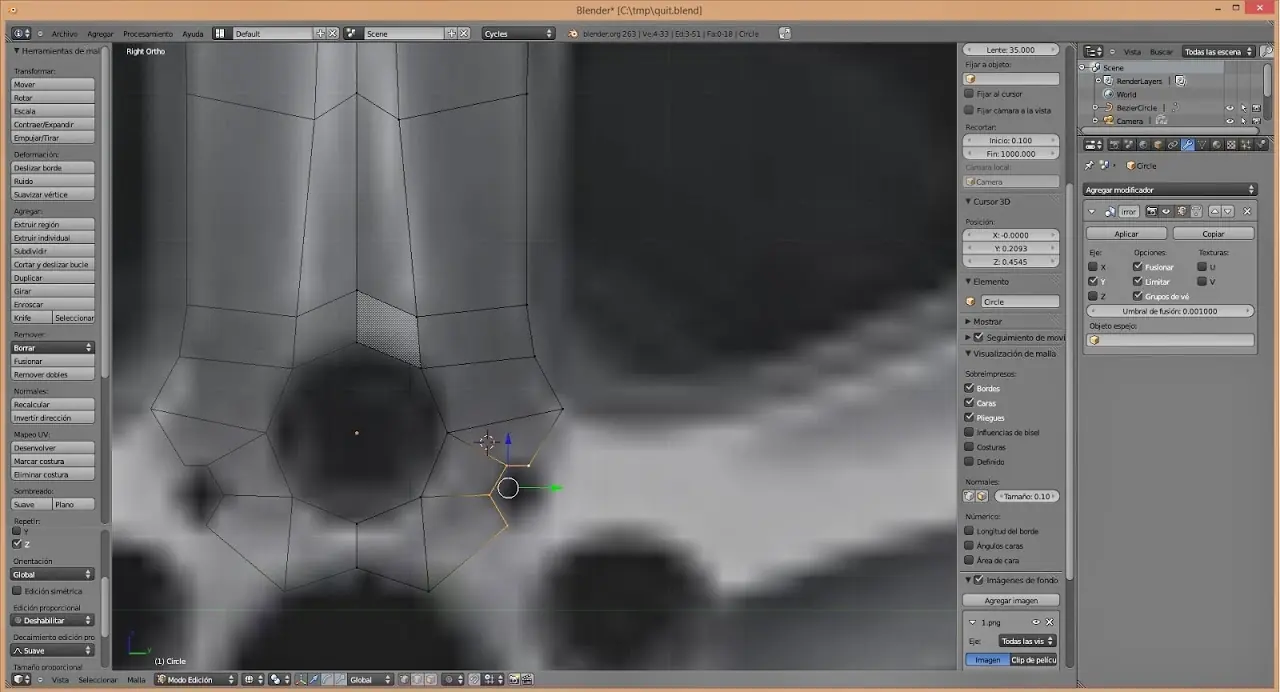Uncheck the Limitar option

tap(1138, 282)
